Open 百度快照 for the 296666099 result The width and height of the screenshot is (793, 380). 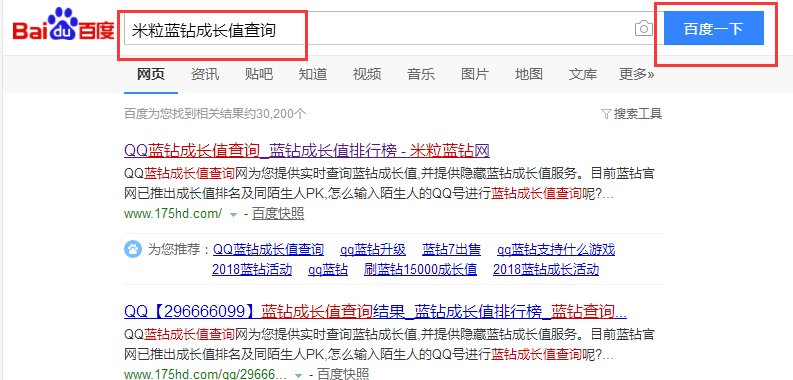pyautogui.click(x=343, y=374)
